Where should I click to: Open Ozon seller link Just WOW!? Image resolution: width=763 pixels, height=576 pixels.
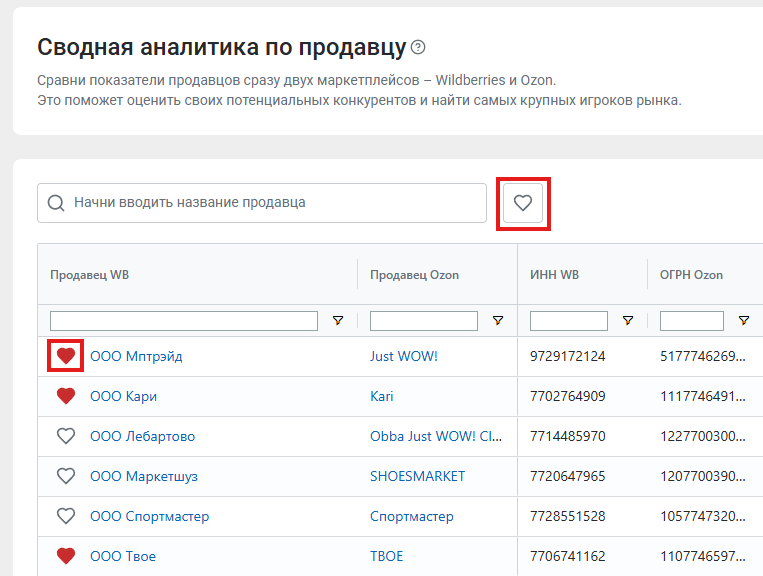404,356
